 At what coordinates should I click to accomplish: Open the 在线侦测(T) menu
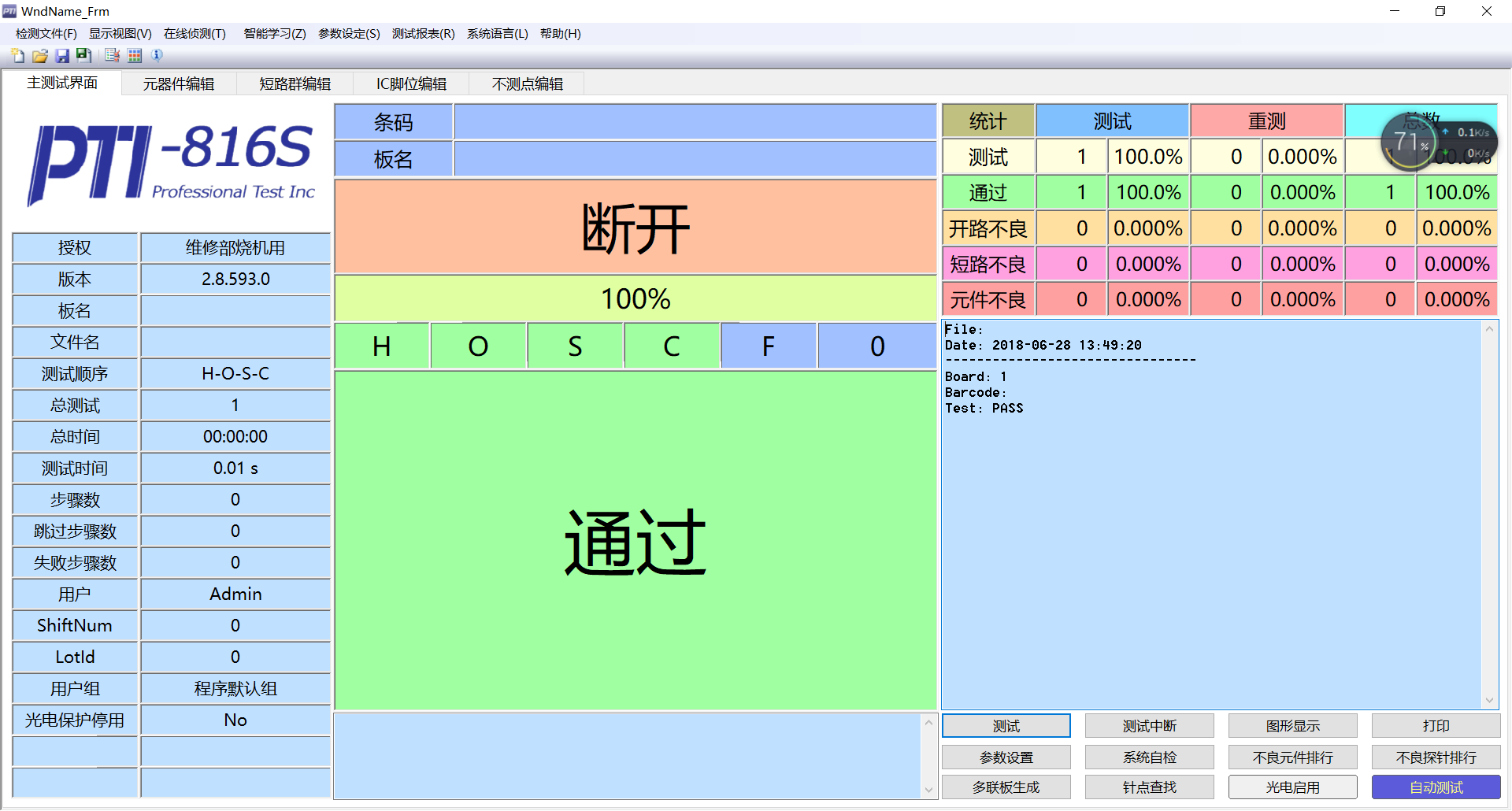coord(195,34)
